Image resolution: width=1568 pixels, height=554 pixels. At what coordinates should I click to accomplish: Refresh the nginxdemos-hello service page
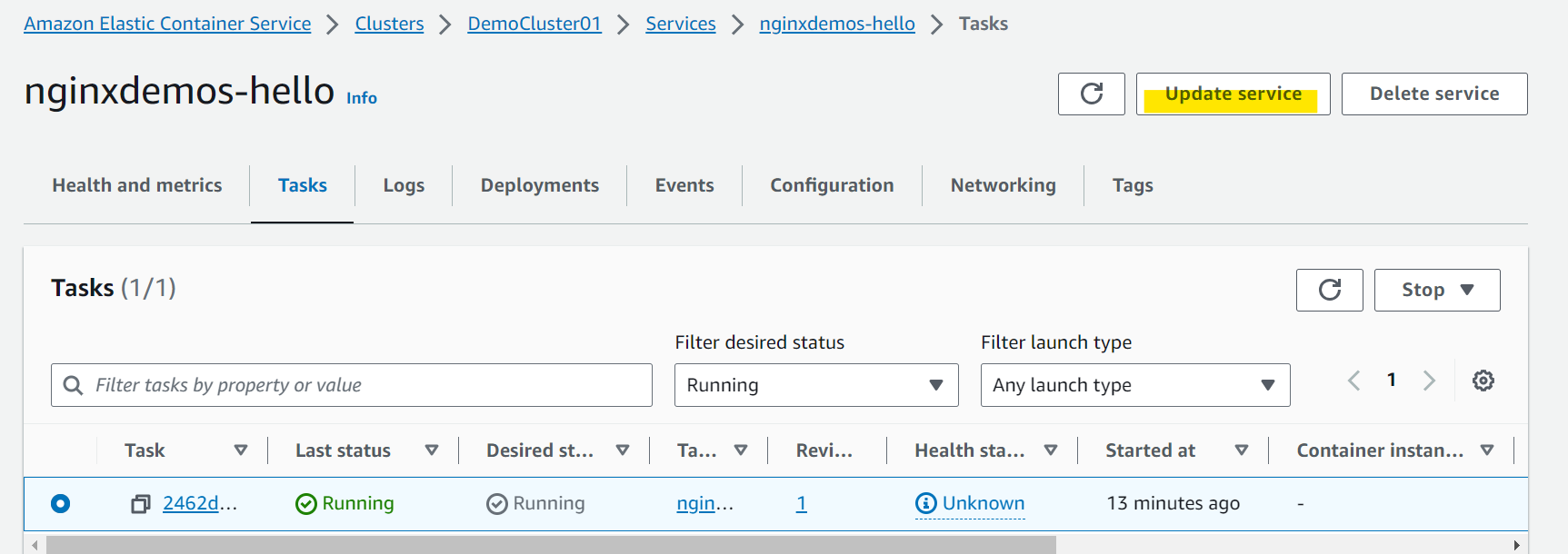coord(1091,94)
